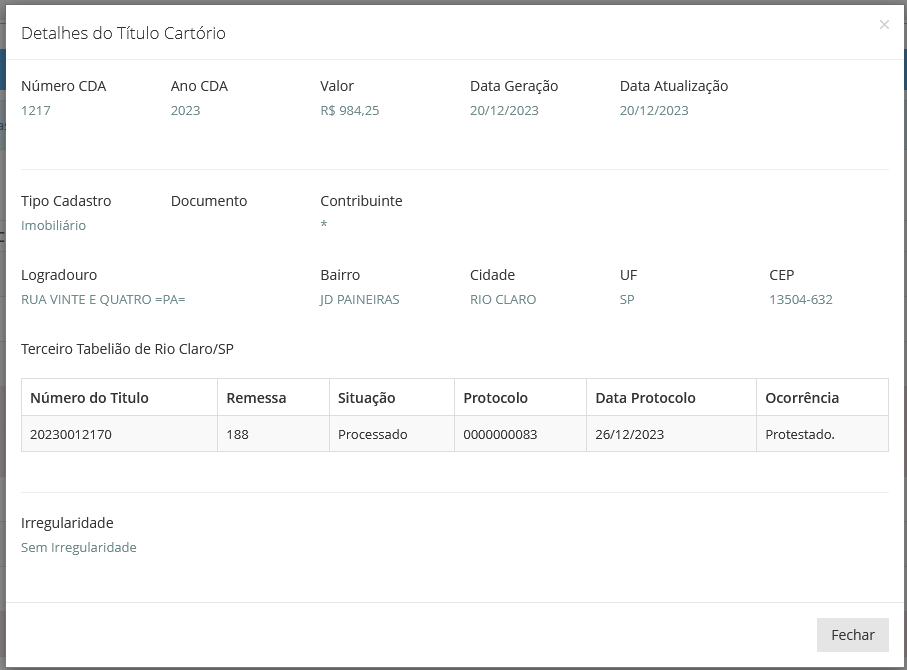Click protocol number 0000000083 cell

pos(521,434)
